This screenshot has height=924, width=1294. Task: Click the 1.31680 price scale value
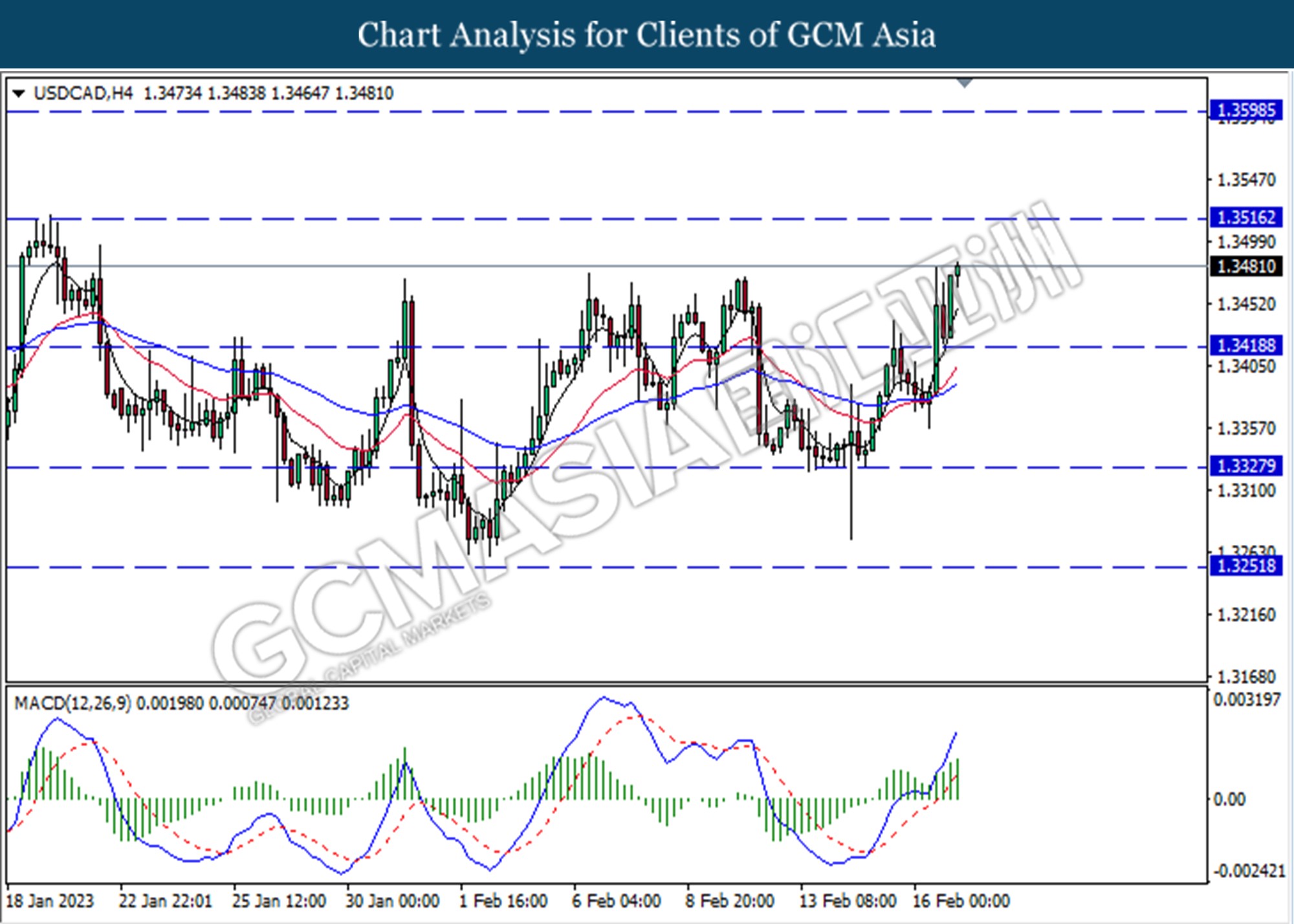point(1246,677)
